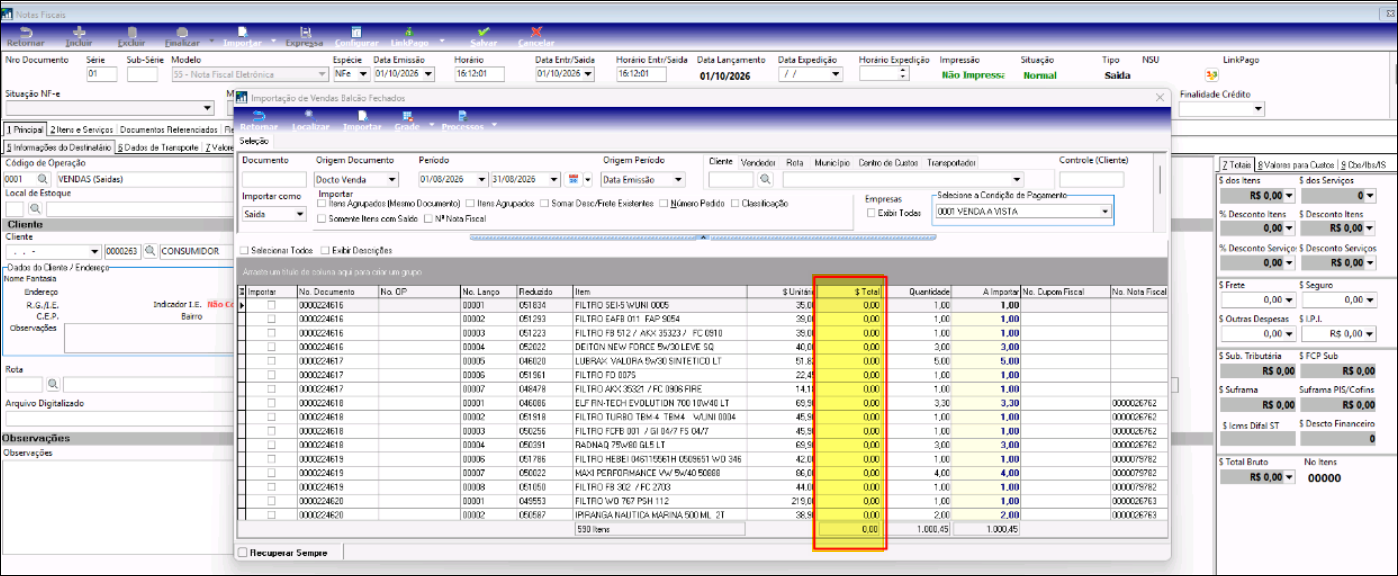Click the No. Documento column header
The height and width of the screenshot is (576, 1398).
[337, 292]
